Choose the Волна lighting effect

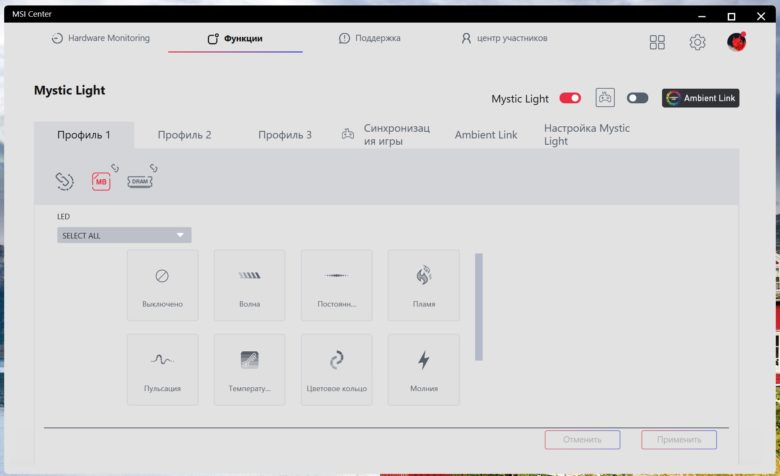[250, 285]
